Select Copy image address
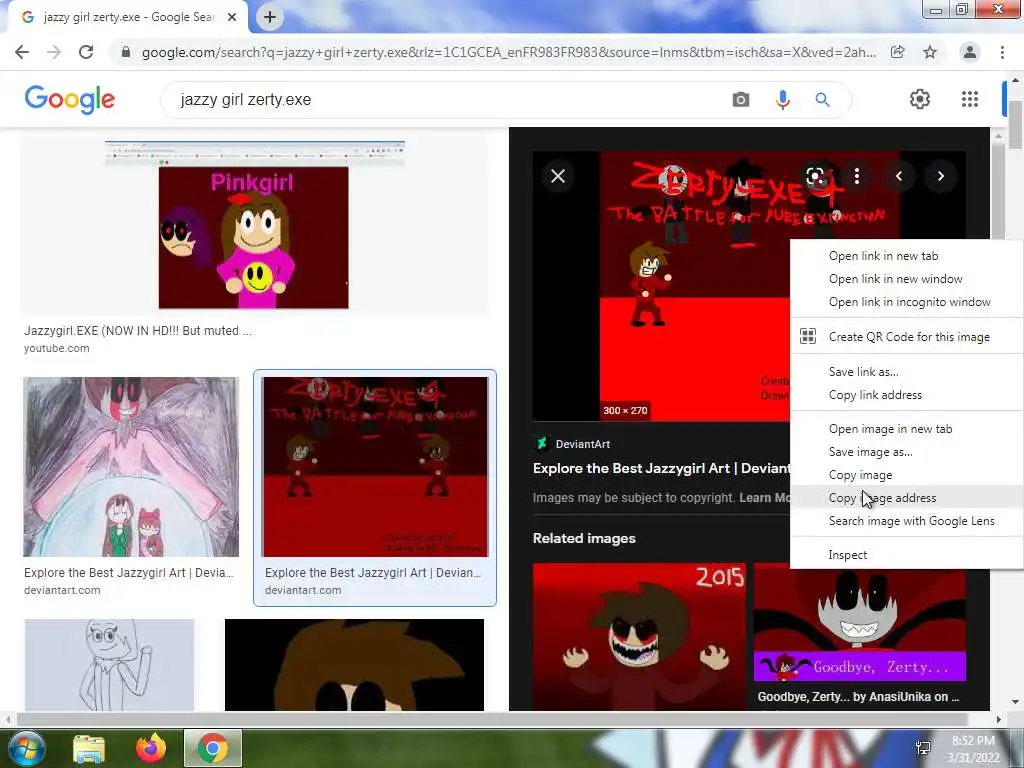 pyautogui.click(x=906, y=498)
